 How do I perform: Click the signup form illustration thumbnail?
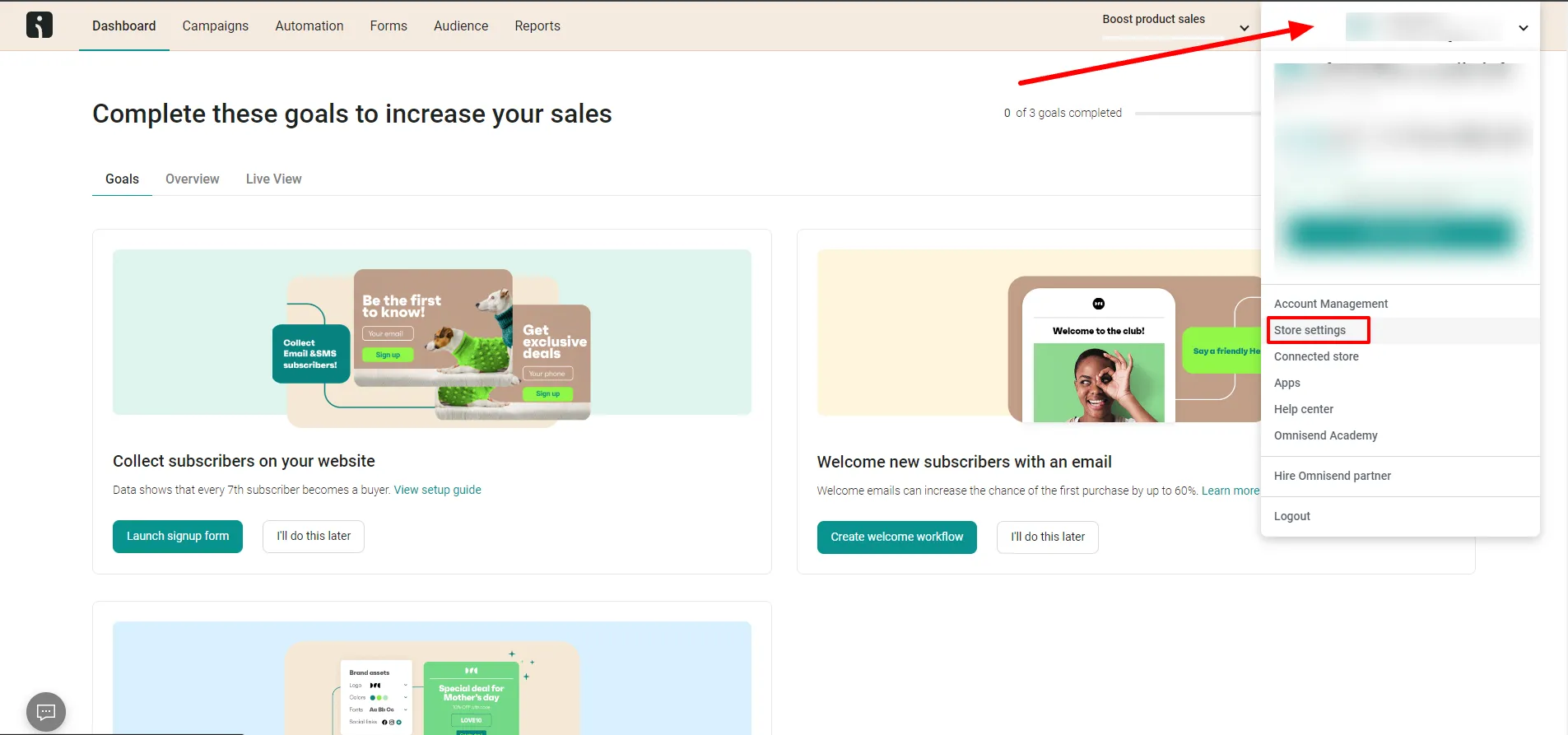(432, 339)
